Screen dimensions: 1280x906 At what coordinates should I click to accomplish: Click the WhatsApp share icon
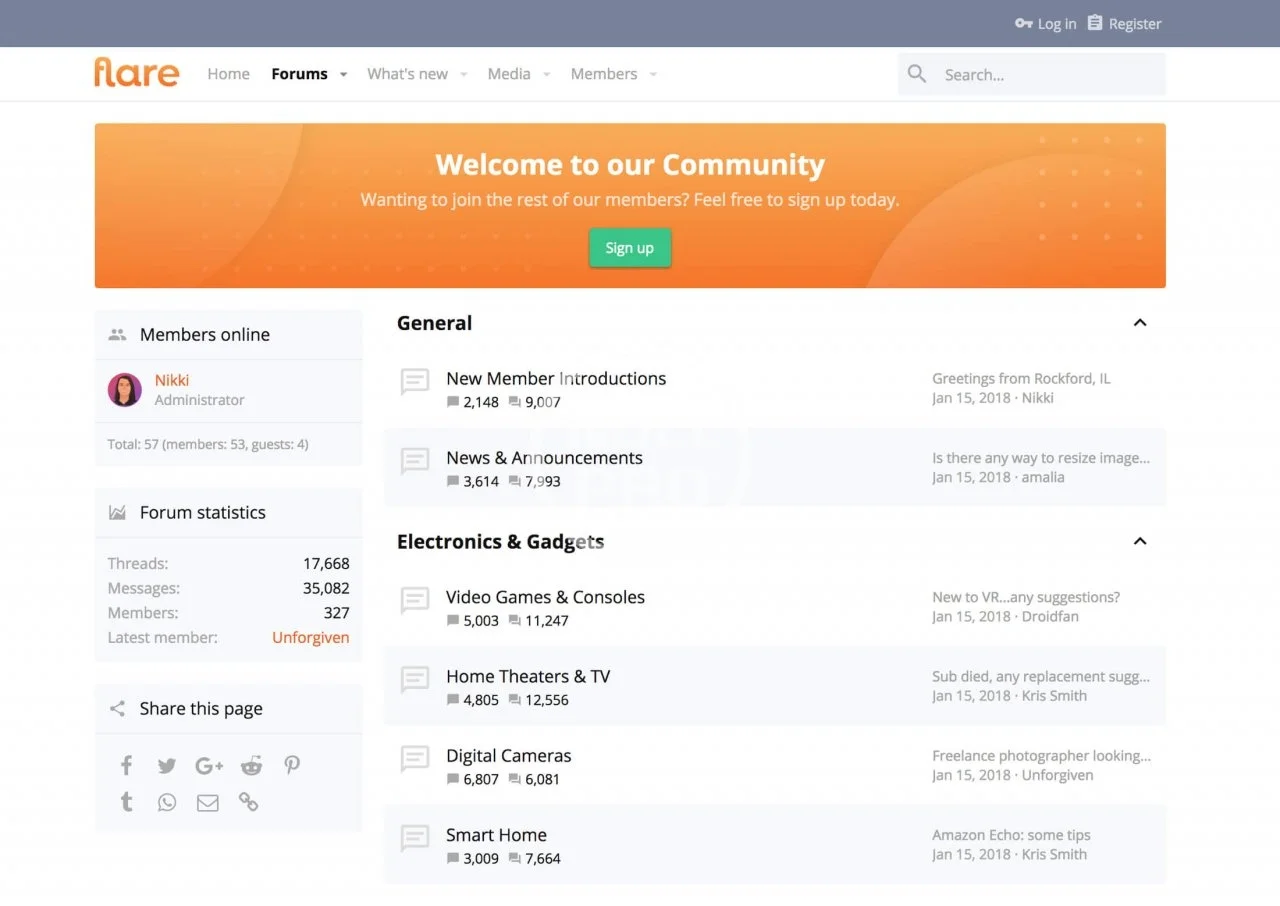[x=167, y=803]
